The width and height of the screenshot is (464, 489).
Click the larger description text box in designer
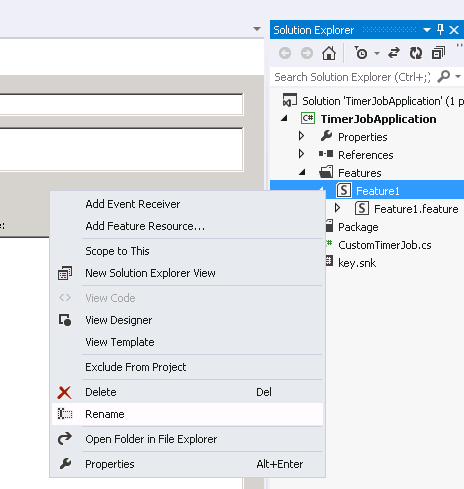pos(121,149)
